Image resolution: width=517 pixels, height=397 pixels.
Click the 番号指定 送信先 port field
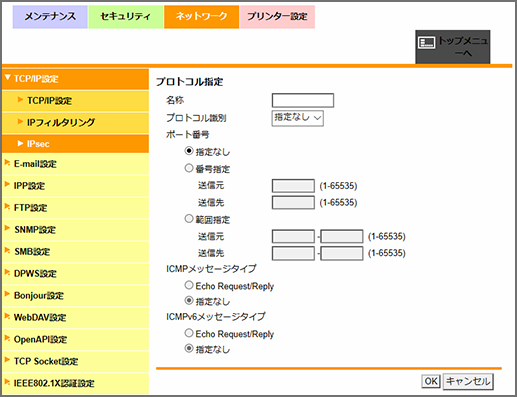pyautogui.click(x=293, y=203)
